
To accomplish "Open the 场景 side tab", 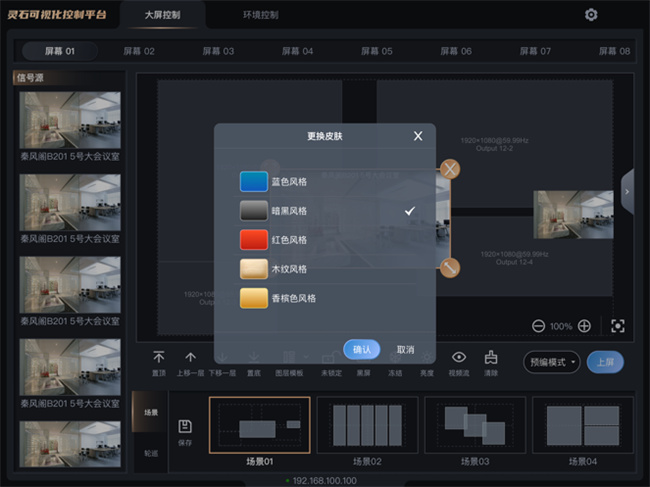I will pos(150,412).
